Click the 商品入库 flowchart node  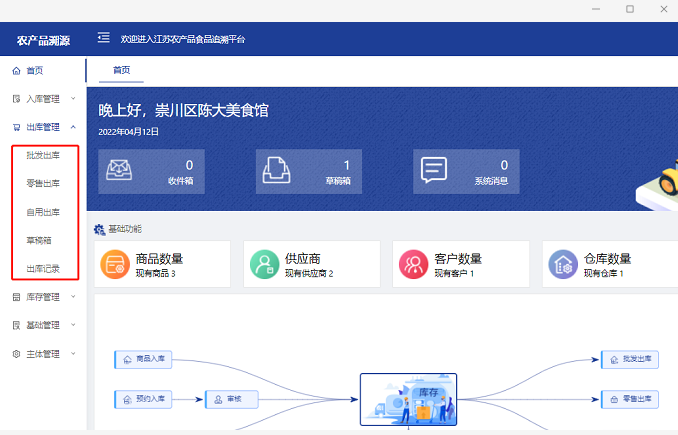click(144, 360)
